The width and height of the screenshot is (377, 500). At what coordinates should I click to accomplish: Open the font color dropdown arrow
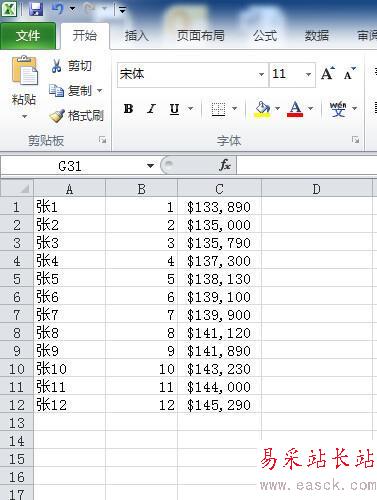click(x=310, y=109)
